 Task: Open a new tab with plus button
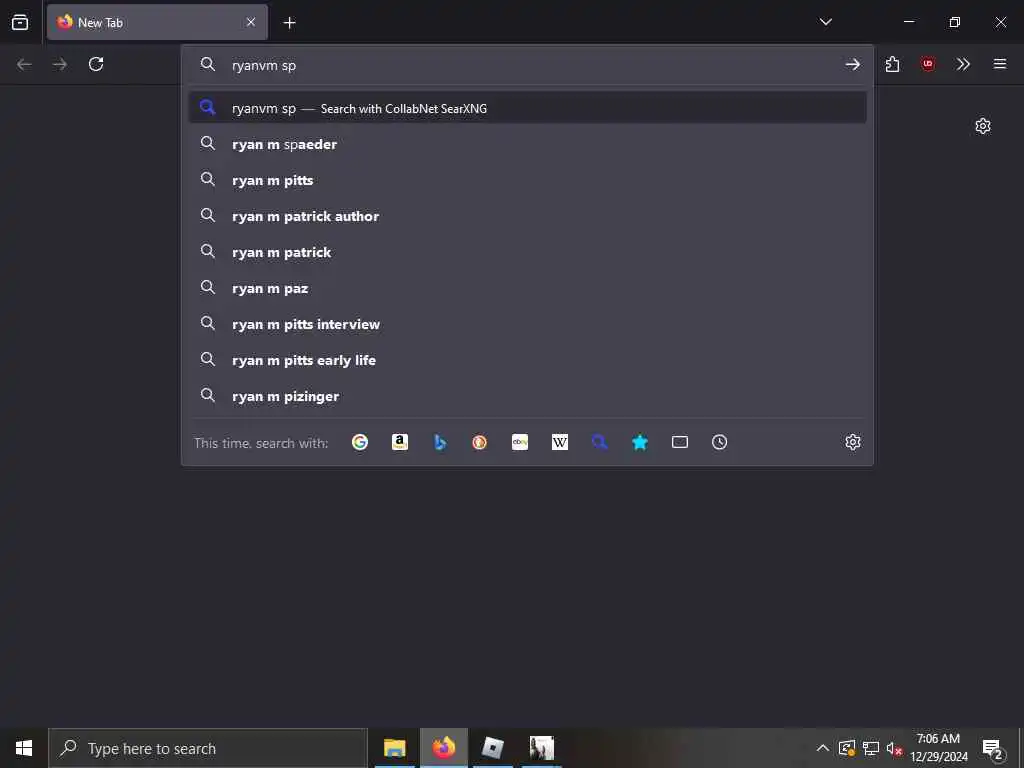point(289,23)
